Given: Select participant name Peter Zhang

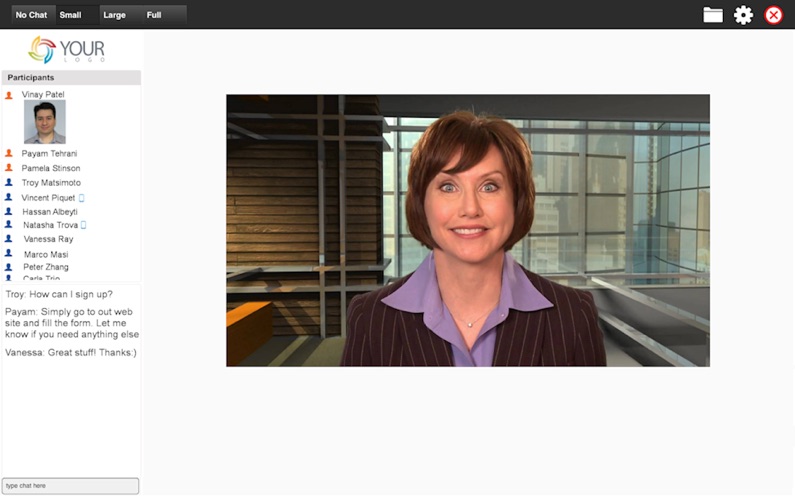Looking at the screenshot, I should point(46,267).
